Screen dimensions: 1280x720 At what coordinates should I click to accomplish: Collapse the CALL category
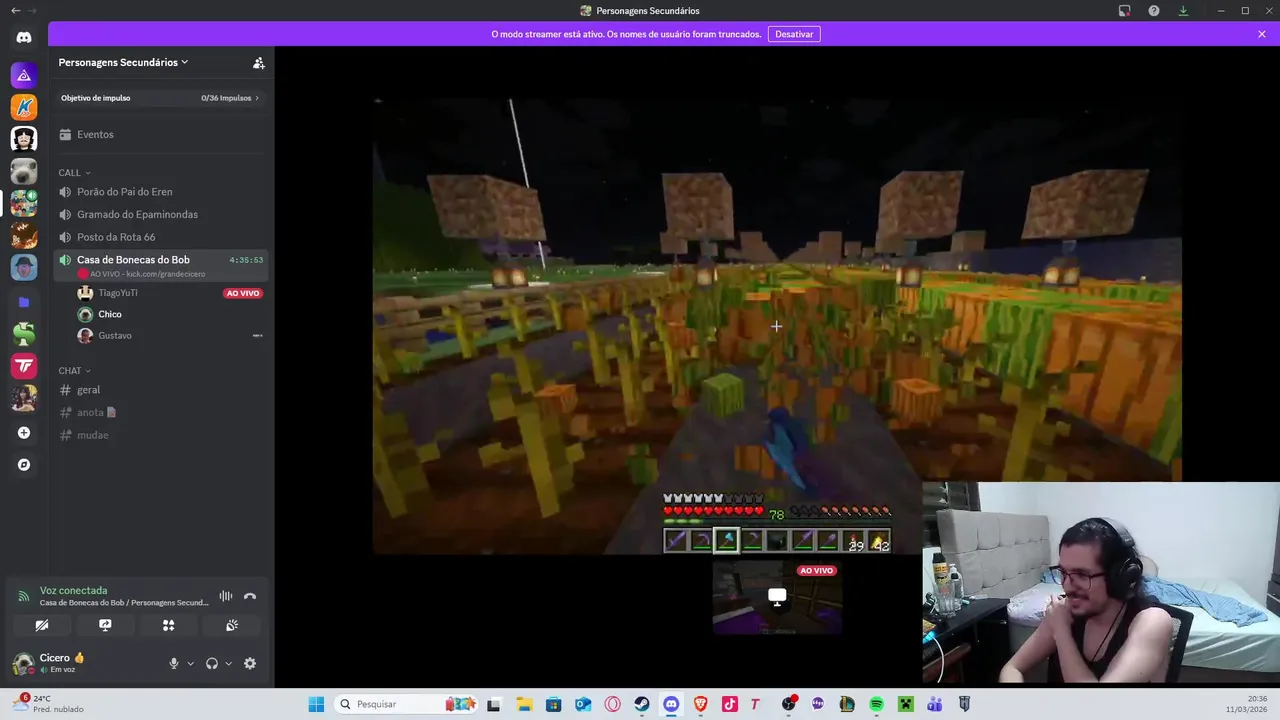coord(74,172)
